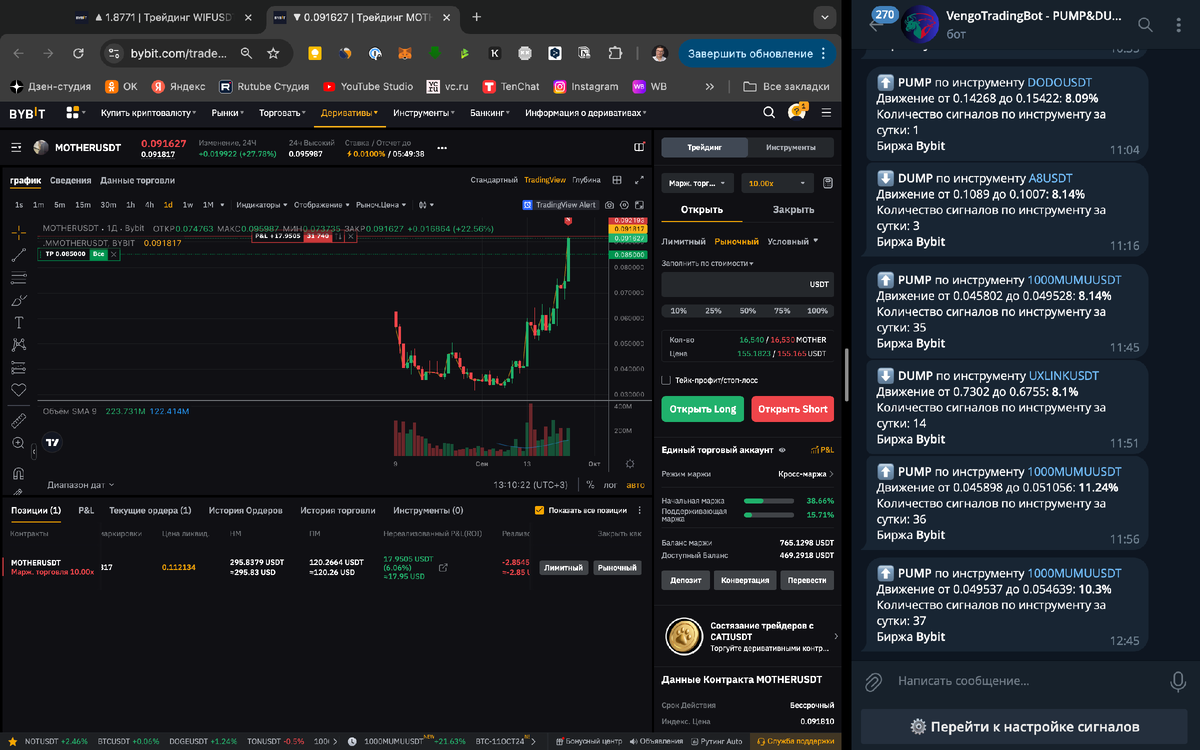Click the heart favorites icon in chart toolbar

[19, 390]
